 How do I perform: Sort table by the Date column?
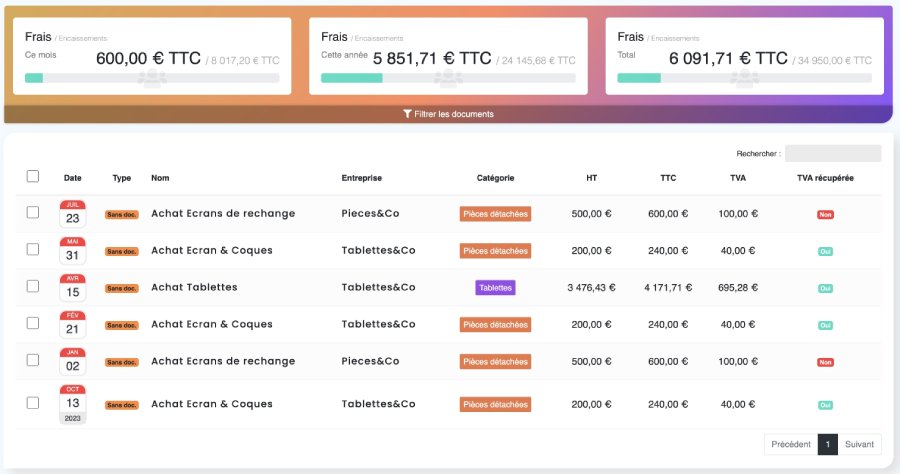pos(73,178)
